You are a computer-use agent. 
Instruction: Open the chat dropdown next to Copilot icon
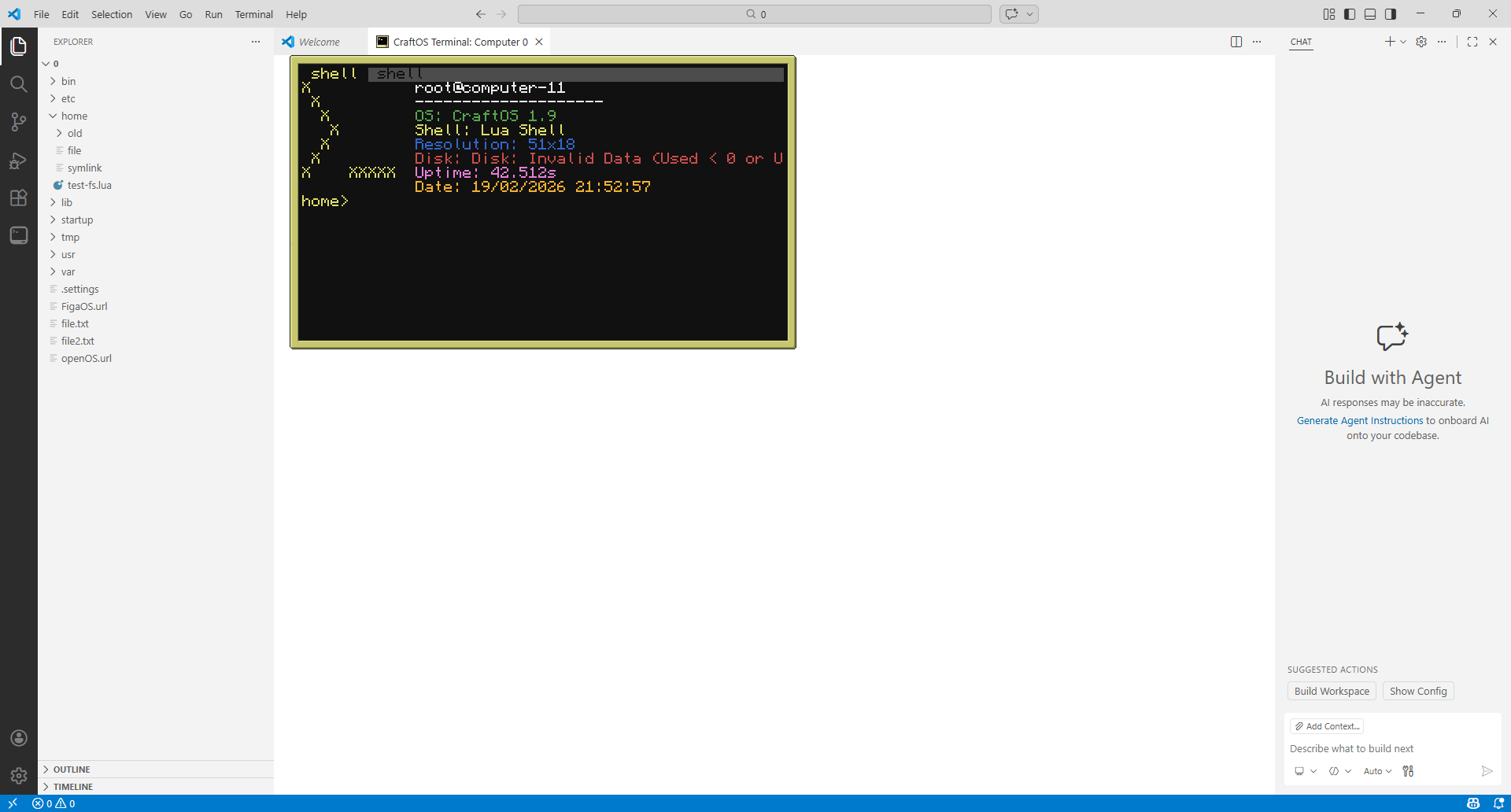[x=1029, y=14]
